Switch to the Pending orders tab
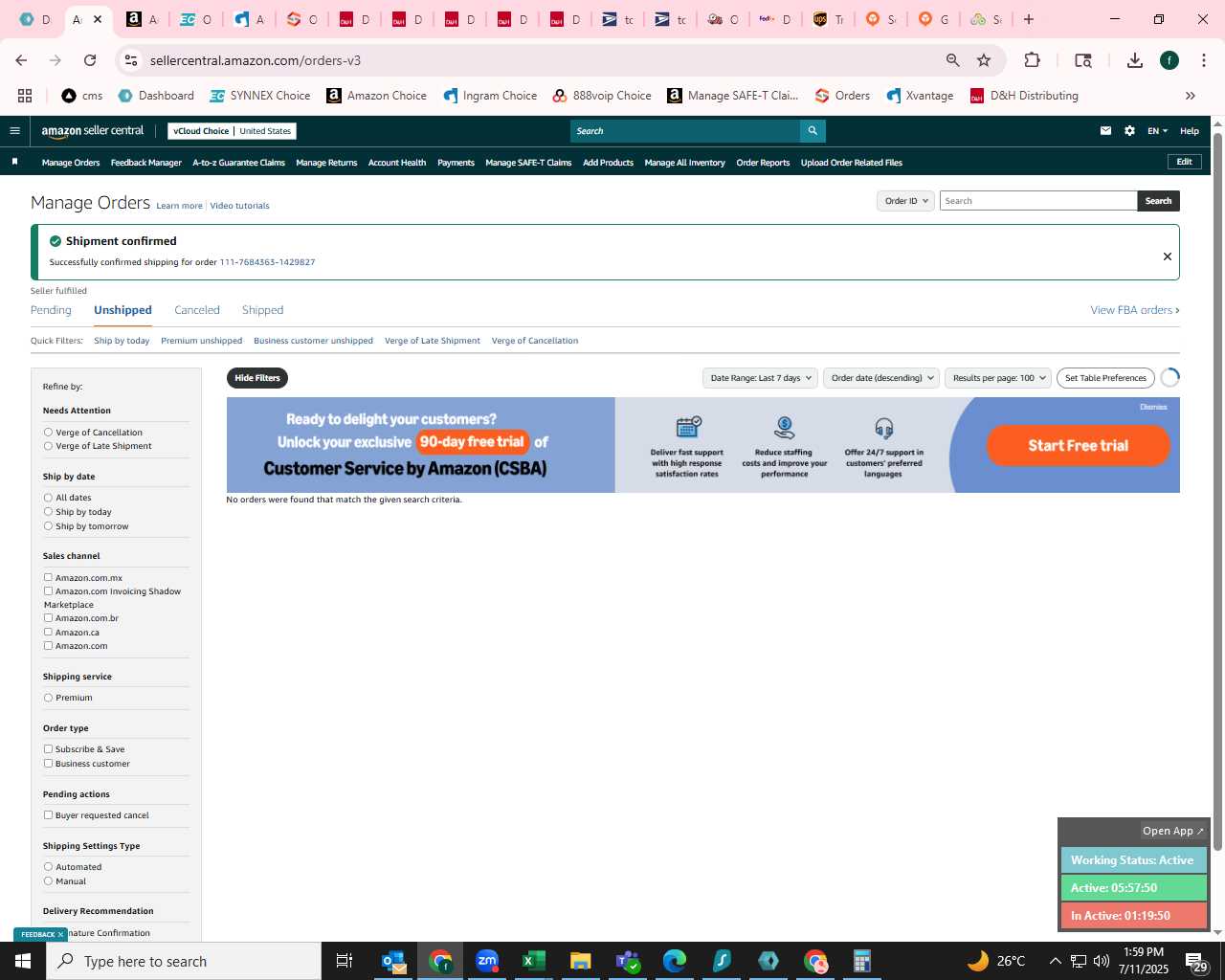This screenshot has height=980, width=1225. coord(51,310)
